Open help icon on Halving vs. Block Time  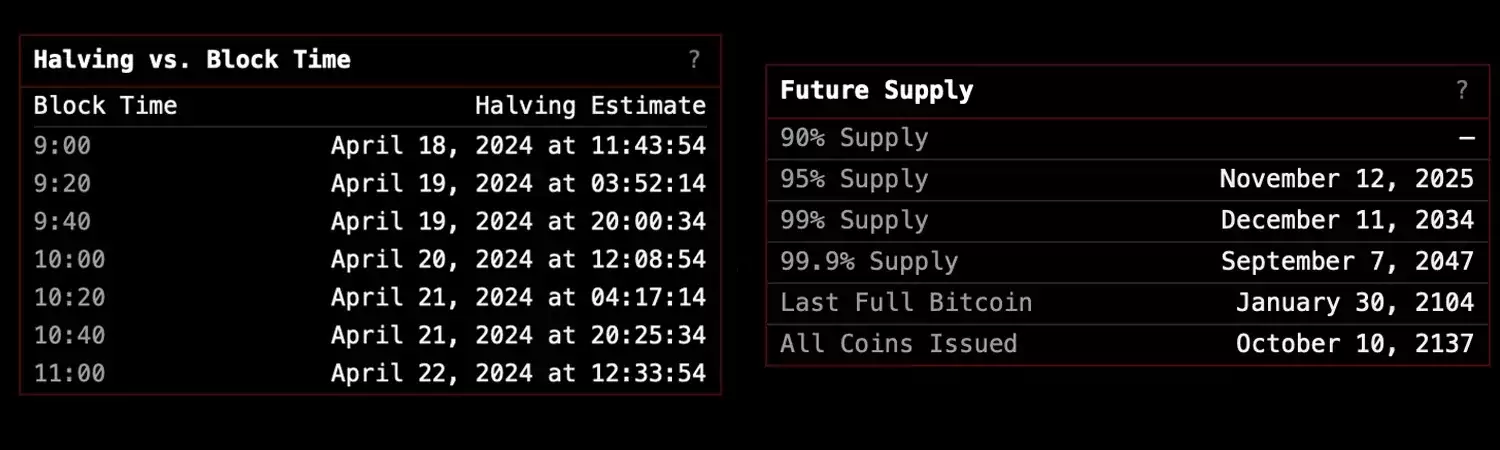694,60
